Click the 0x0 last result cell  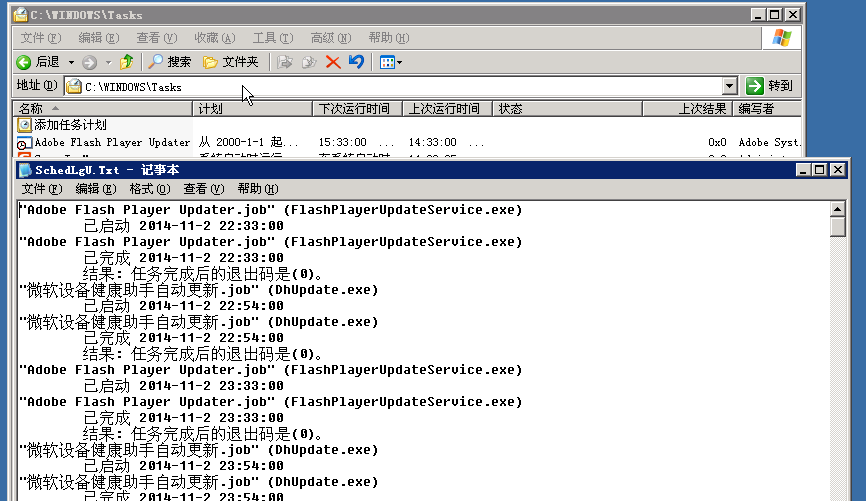pos(717,143)
